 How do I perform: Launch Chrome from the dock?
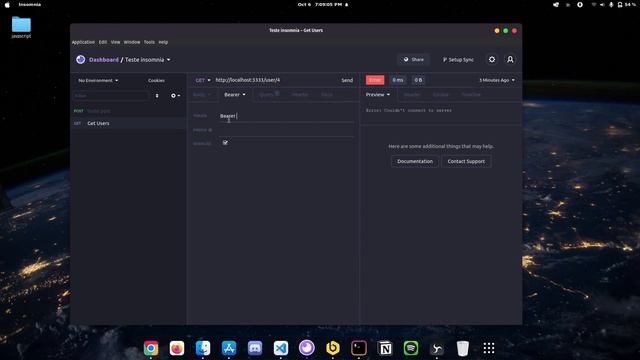point(151,348)
